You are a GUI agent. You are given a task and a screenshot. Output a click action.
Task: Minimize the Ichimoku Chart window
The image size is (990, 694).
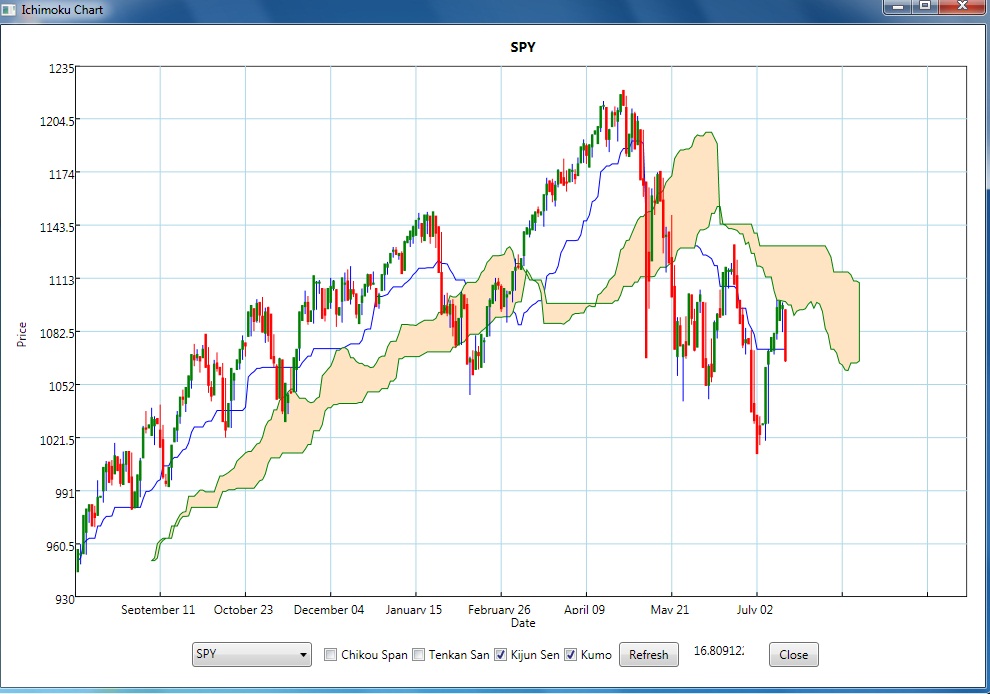pyautogui.click(x=898, y=6)
